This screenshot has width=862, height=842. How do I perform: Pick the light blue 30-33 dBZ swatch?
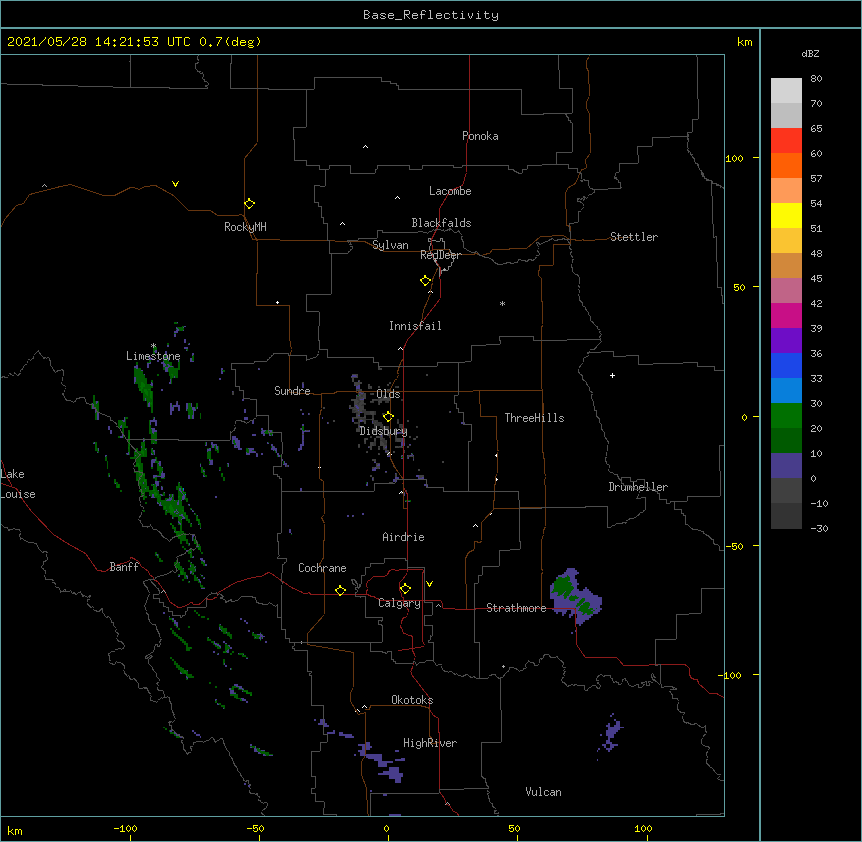pyautogui.click(x=786, y=391)
